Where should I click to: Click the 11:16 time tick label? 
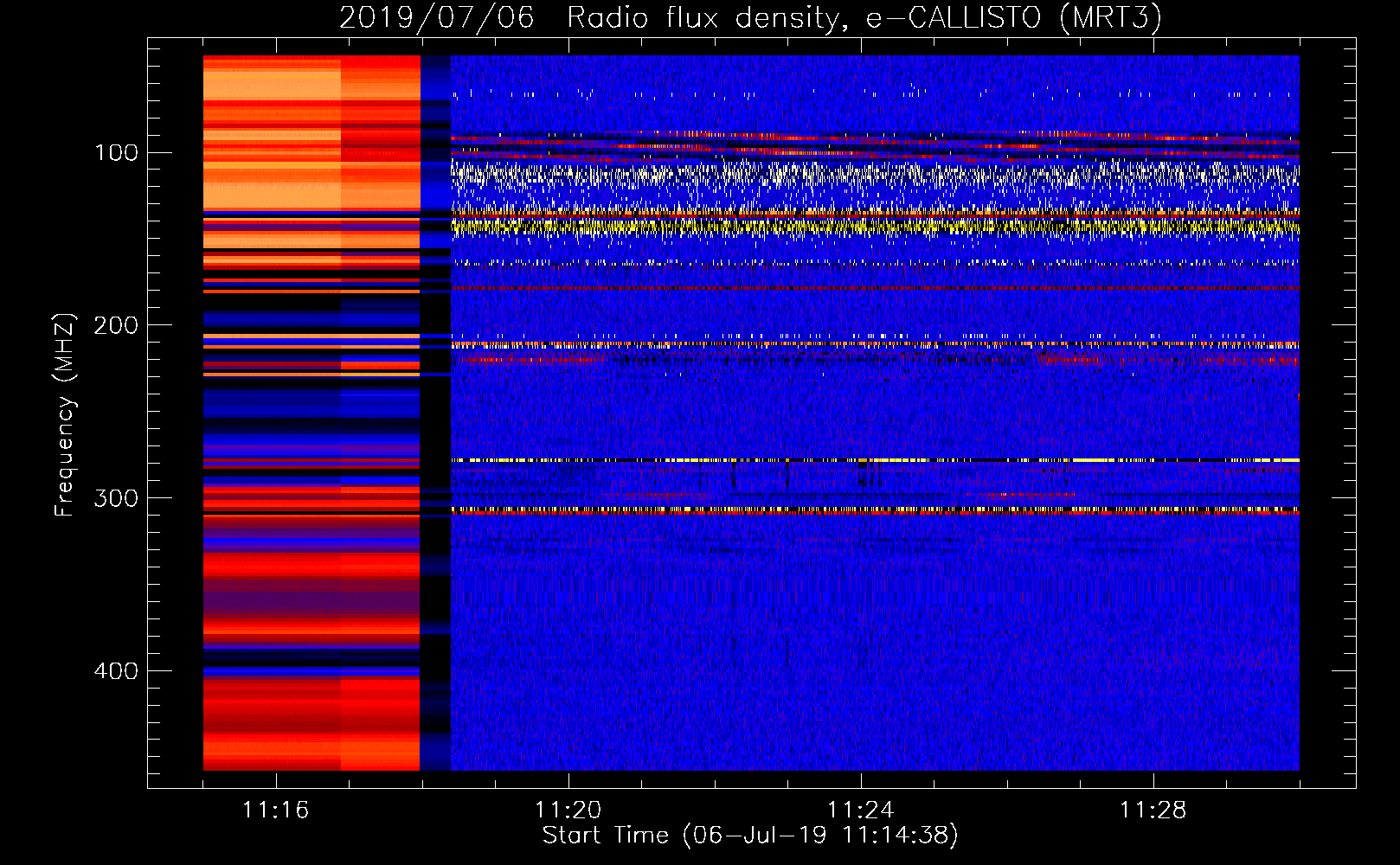pos(275,810)
